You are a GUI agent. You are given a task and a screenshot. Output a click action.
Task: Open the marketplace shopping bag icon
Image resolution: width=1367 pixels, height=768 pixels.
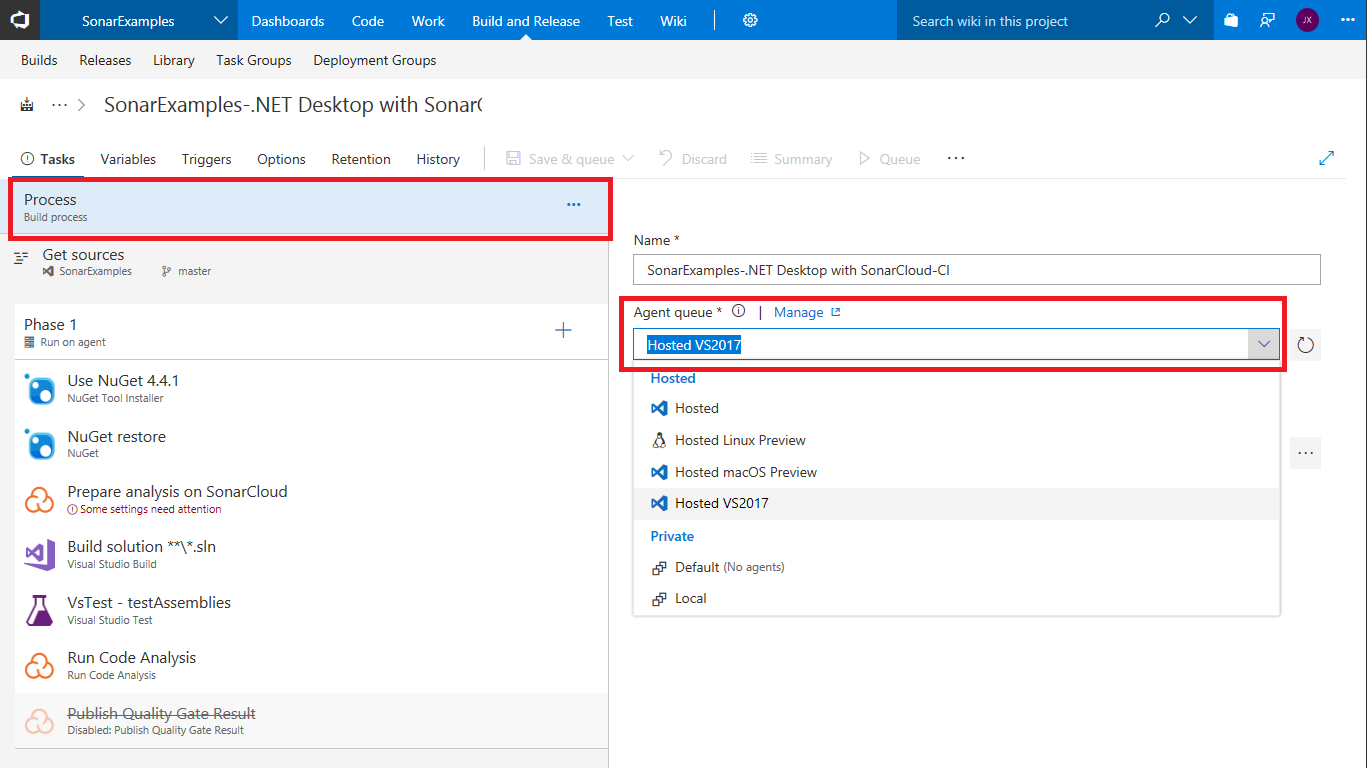(1231, 20)
